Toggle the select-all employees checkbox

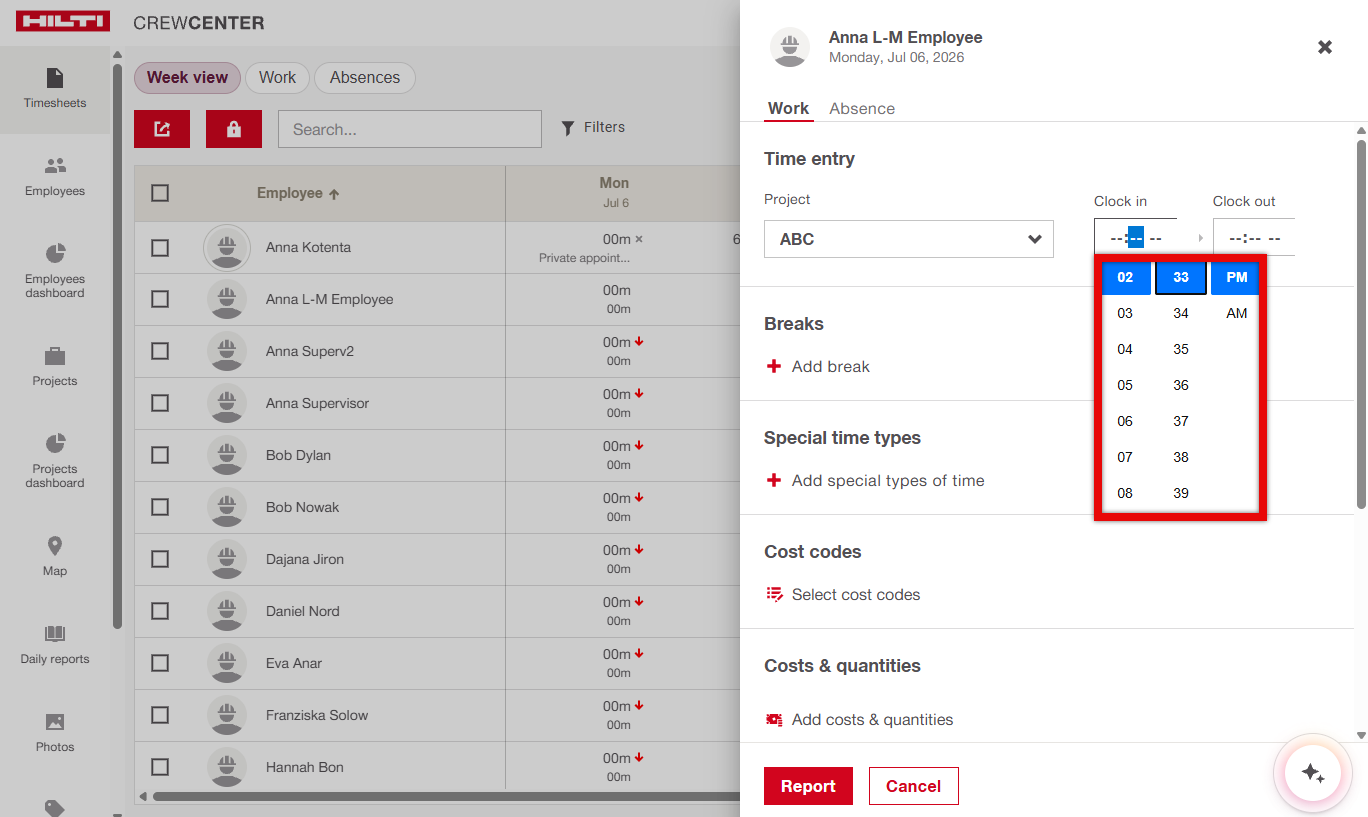click(x=160, y=193)
